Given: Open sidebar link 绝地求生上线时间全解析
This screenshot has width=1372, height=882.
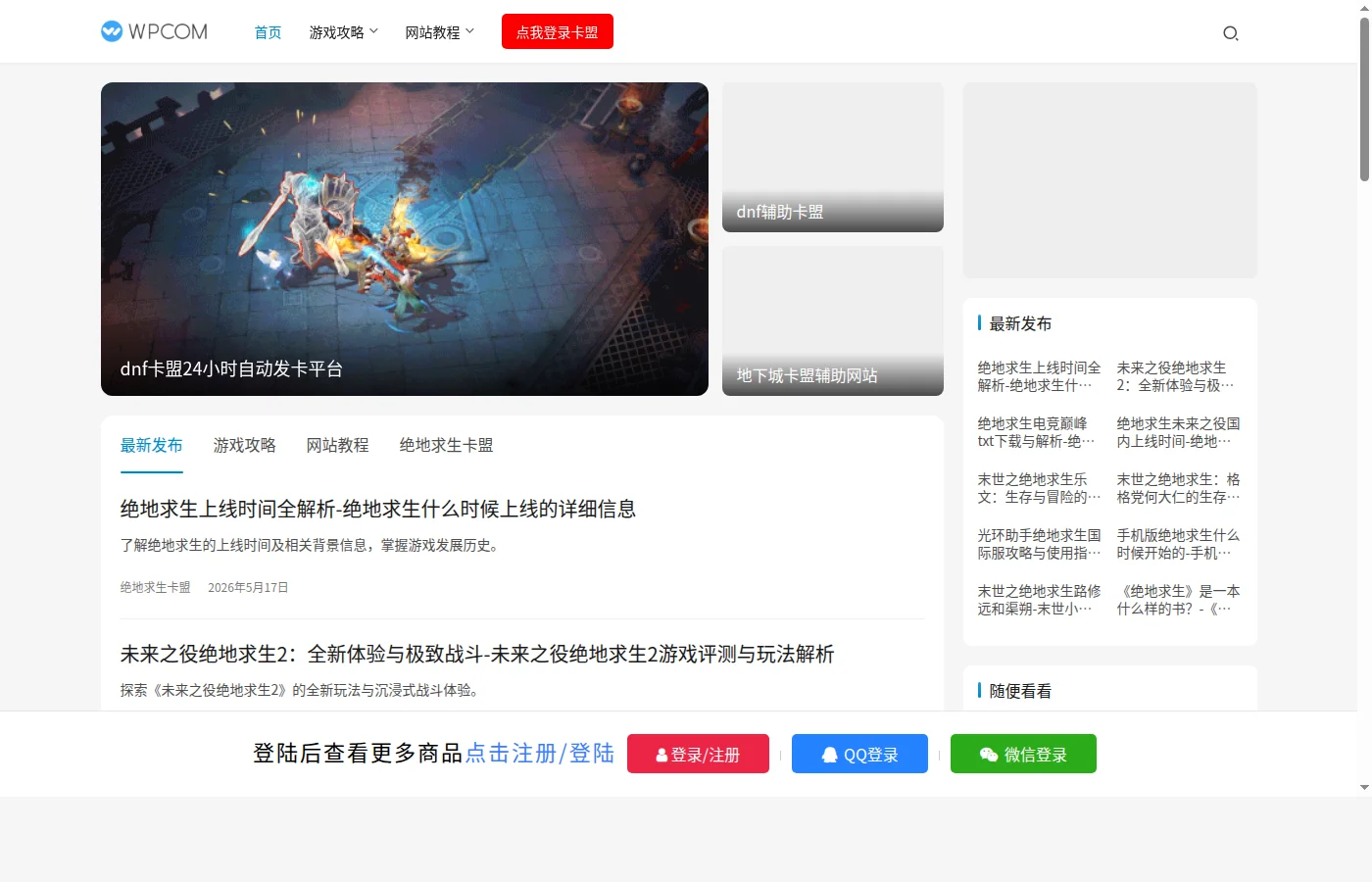Looking at the screenshot, I should point(1040,376).
